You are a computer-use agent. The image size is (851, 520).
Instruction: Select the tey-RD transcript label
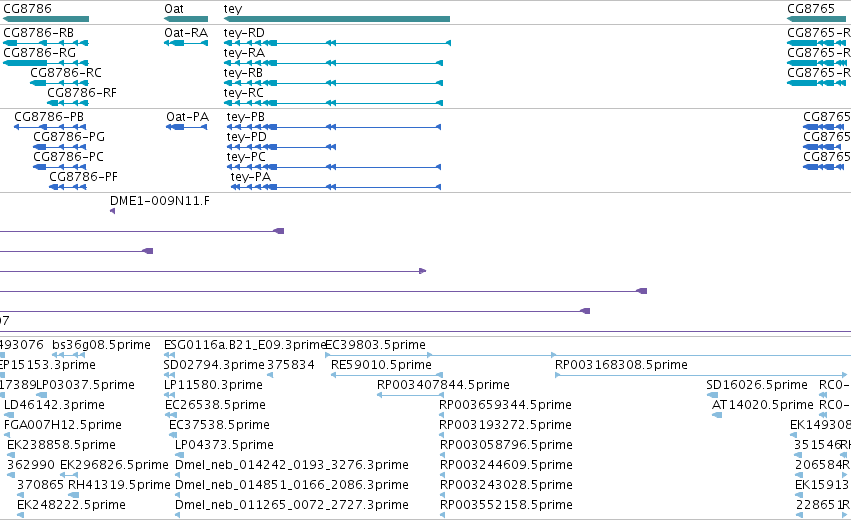pos(244,33)
